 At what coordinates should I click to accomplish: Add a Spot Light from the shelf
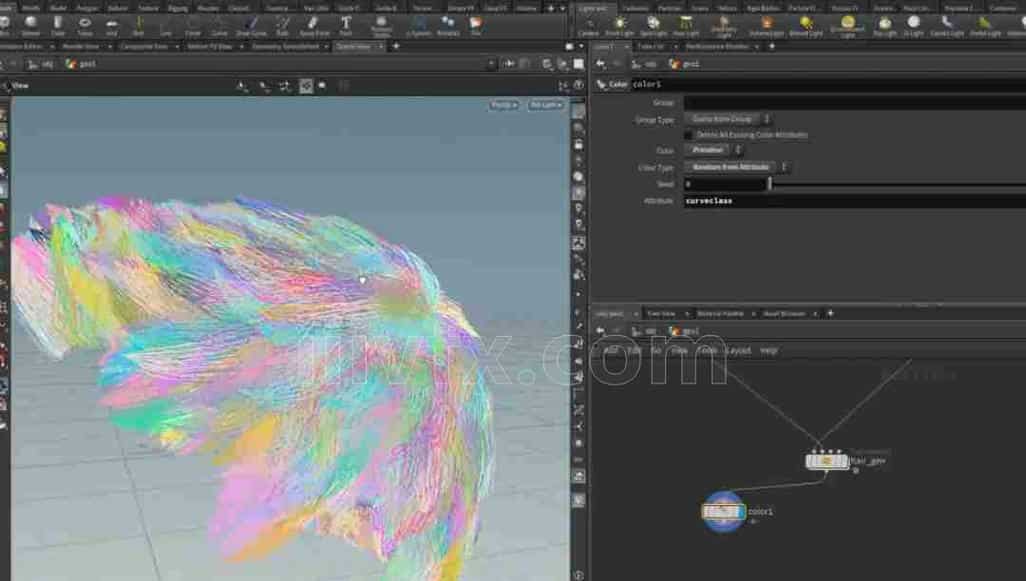pyautogui.click(x=653, y=26)
